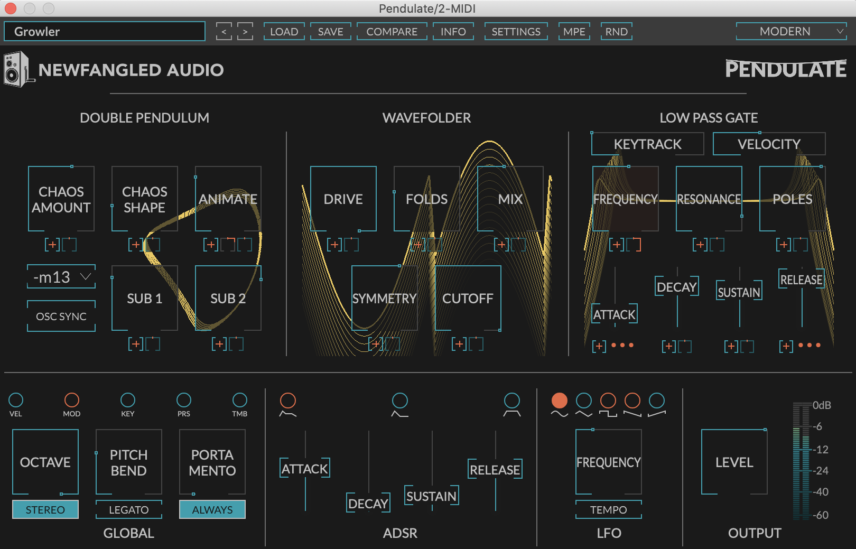The height and width of the screenshot is (549, 856).
Task: Click the output LEVEL control box
Action: (x=734, y=462)
